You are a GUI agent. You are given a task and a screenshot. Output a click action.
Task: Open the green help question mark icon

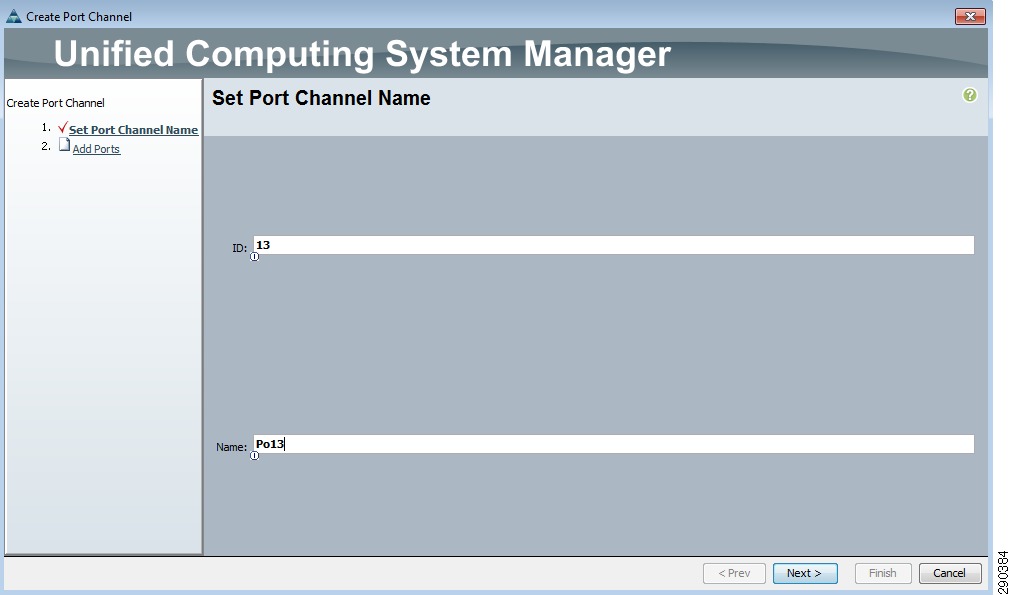coord(969,95)
